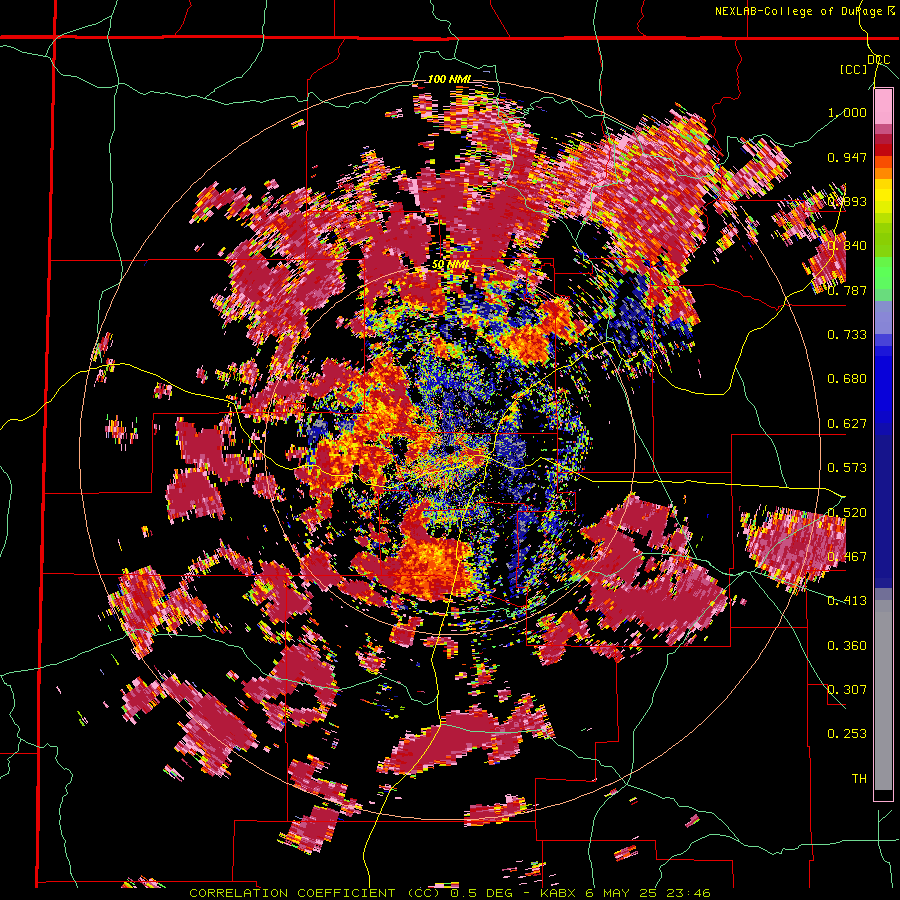The width and height of the screenshot is (900, 900).
Task: Click the 0.307 legend value
Action: [x=847, y=689]
